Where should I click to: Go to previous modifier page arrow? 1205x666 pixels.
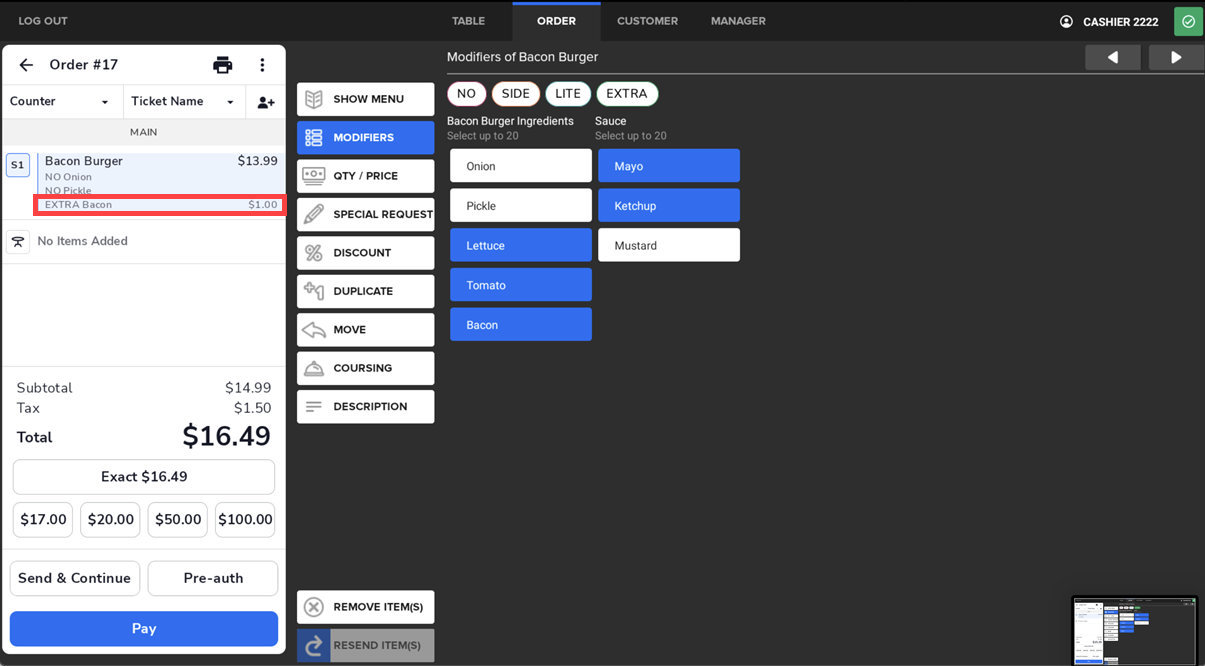[1112, 58]
